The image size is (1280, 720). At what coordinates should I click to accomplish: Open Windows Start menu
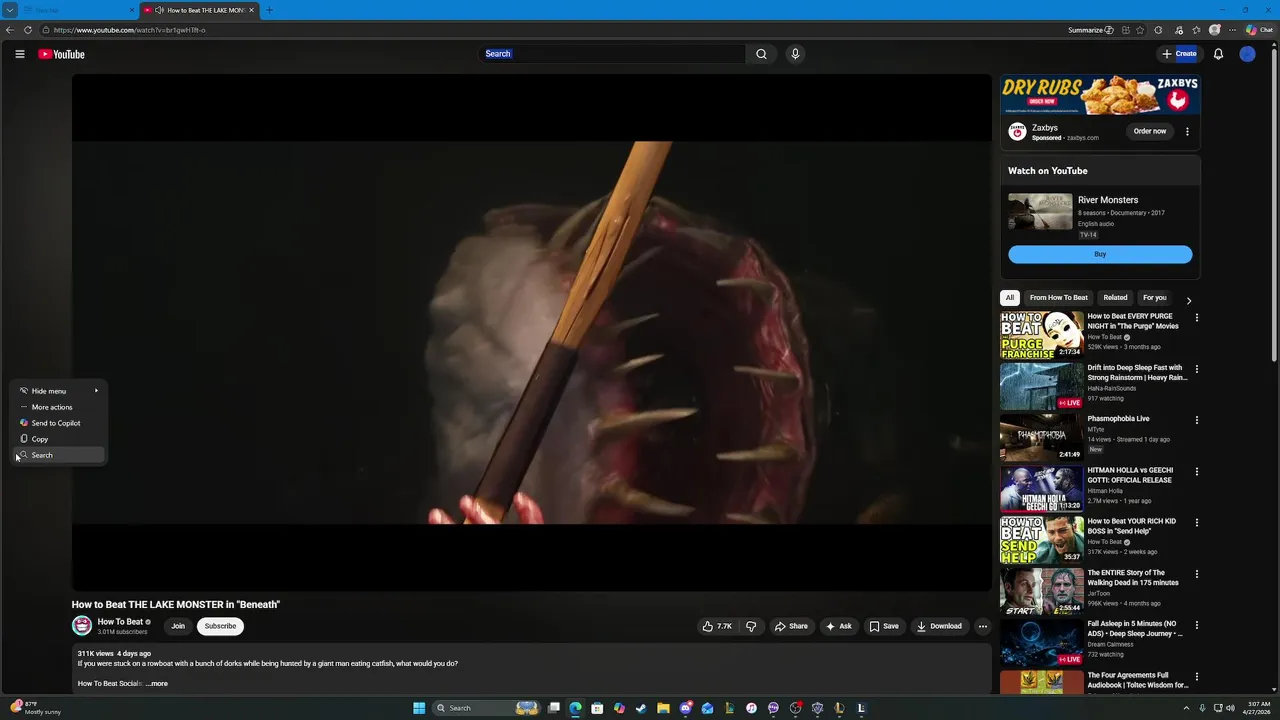(419, 708)
